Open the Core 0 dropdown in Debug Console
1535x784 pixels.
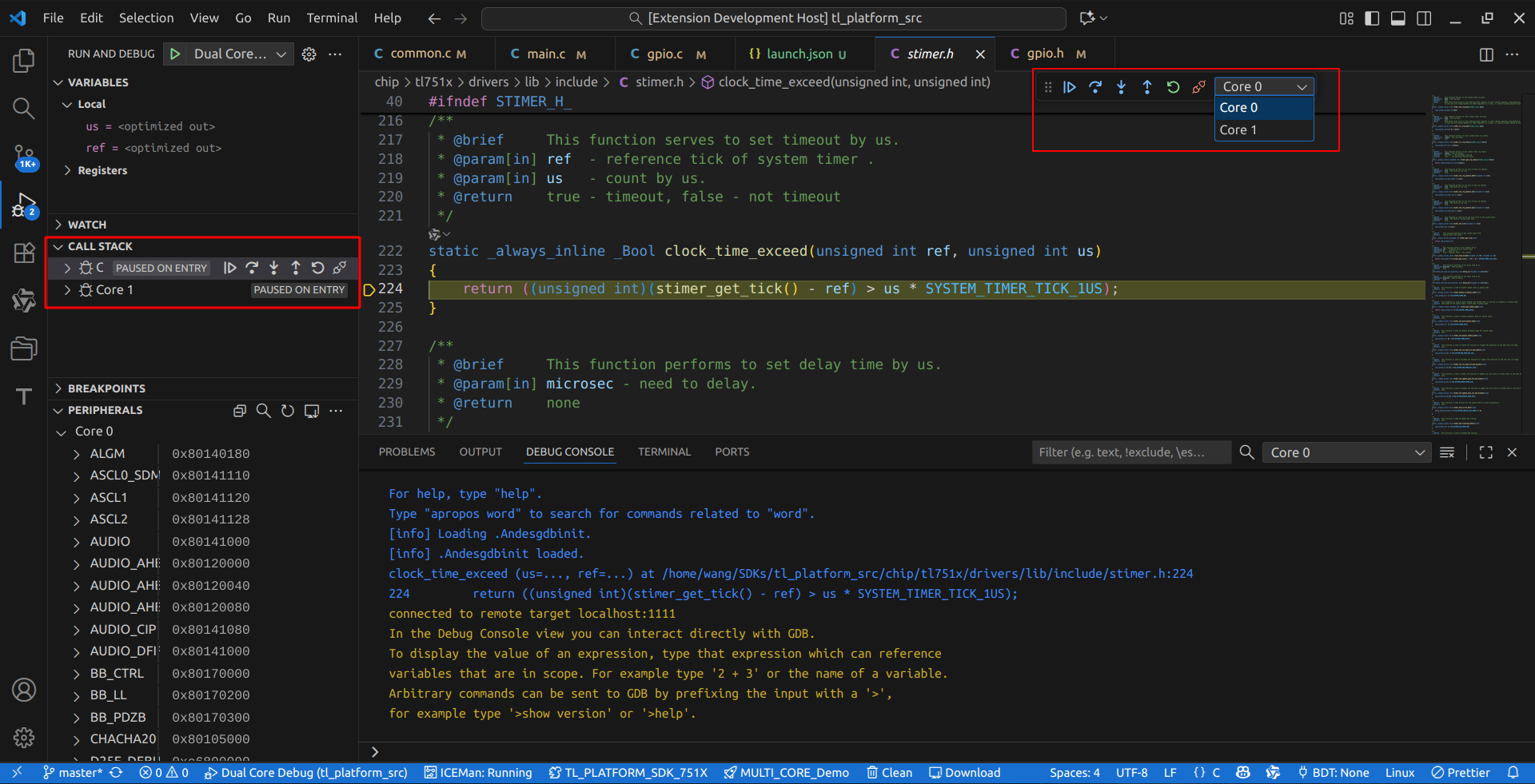1346,452
